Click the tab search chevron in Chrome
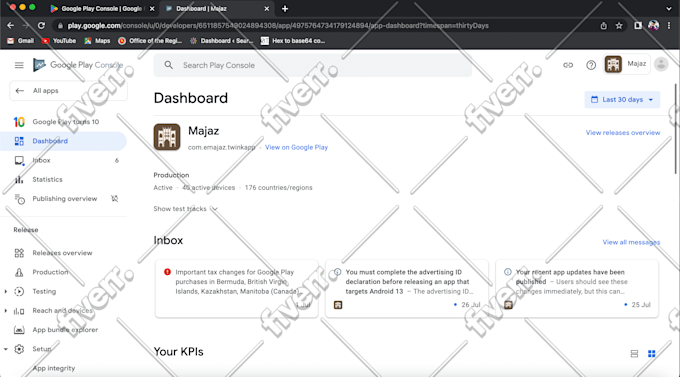 (x=668, y=9)
